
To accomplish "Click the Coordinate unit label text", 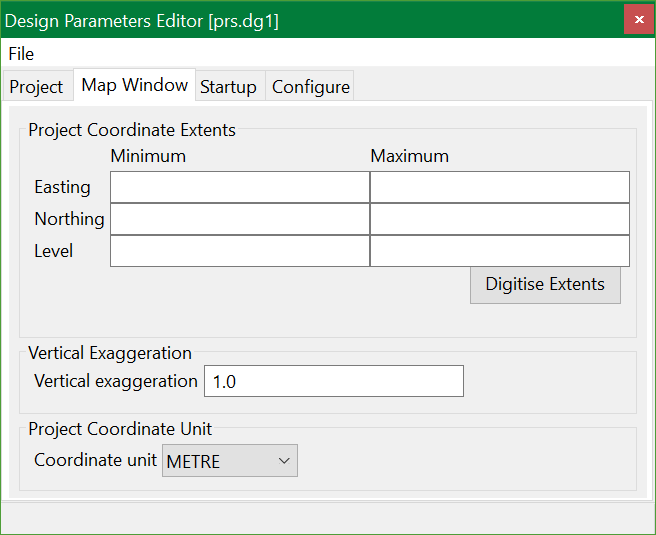I will pyautogui.click(x=96, y=461).
